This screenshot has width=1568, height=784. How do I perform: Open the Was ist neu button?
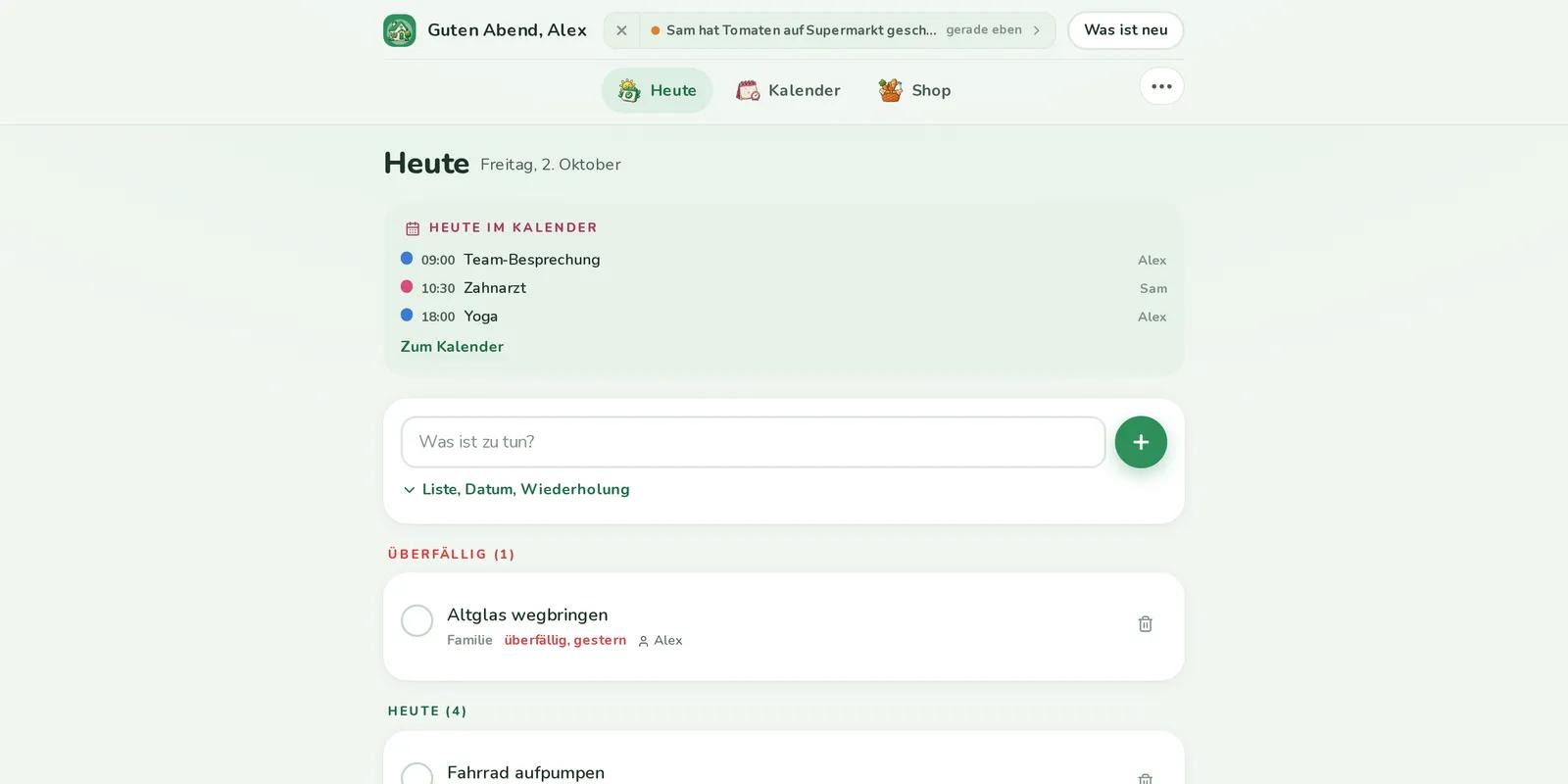[1125, 30]
